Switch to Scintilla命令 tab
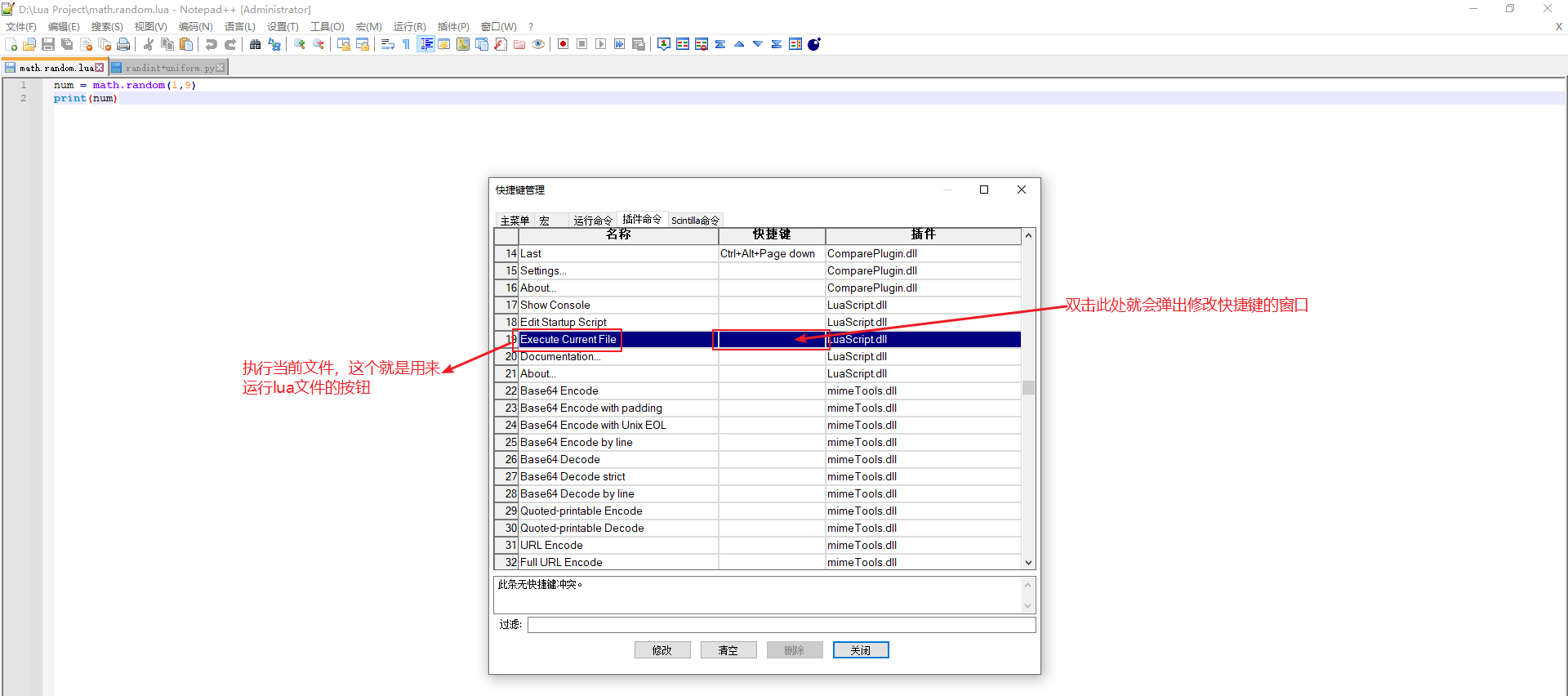Image resolution: width=1568 pixels, height=696 pixels. tap(695, 221)
